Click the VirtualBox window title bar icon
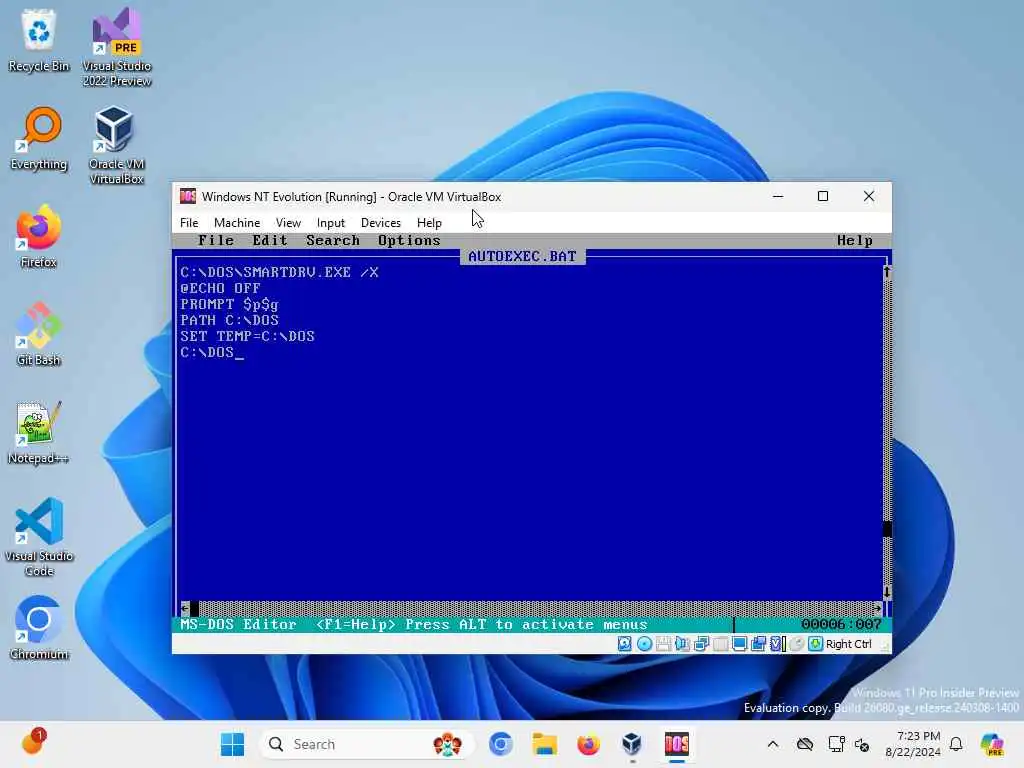 click(x=188, y=196)
